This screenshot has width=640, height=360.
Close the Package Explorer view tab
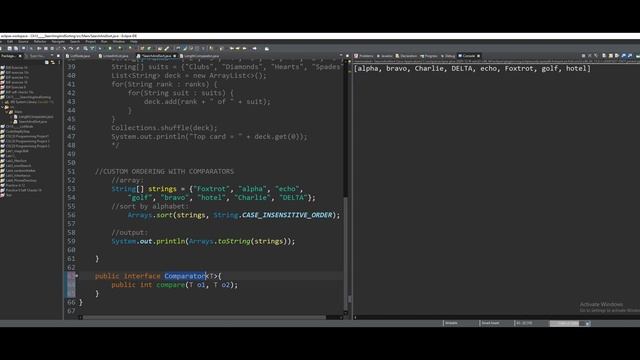click(20, 56)
